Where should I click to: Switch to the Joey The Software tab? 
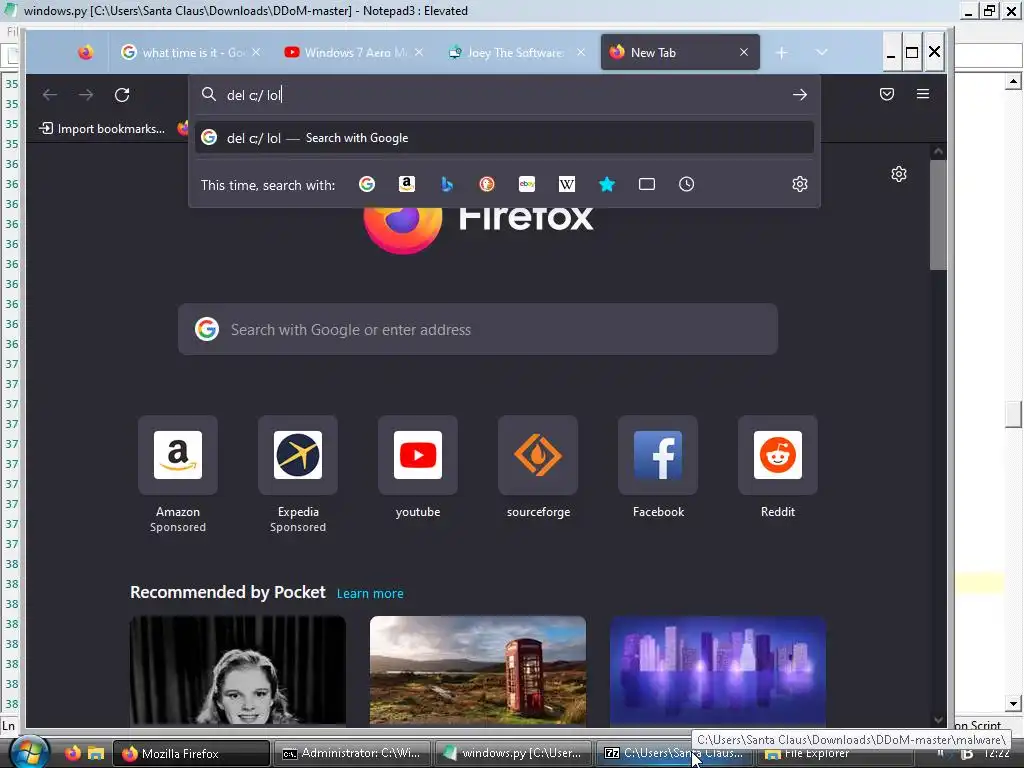click(x=515, y=52)
